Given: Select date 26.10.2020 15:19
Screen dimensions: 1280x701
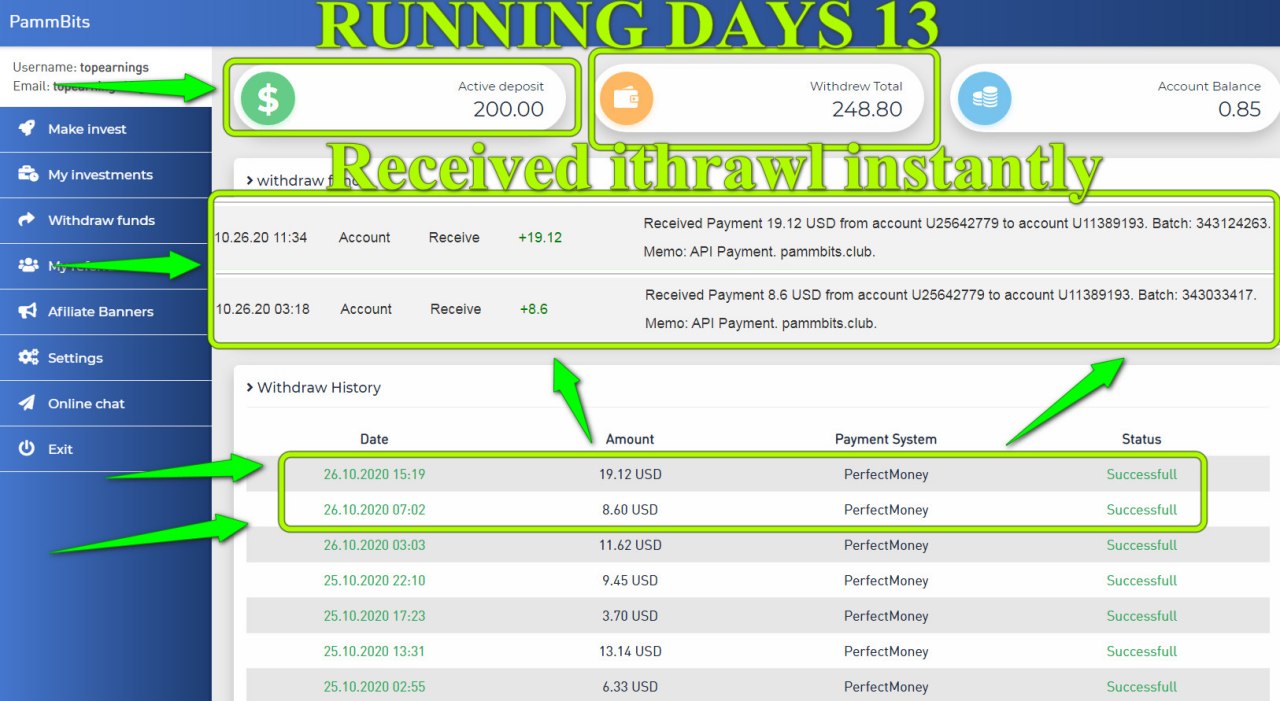Looking at the screenshot, I should tap(374, 474).
